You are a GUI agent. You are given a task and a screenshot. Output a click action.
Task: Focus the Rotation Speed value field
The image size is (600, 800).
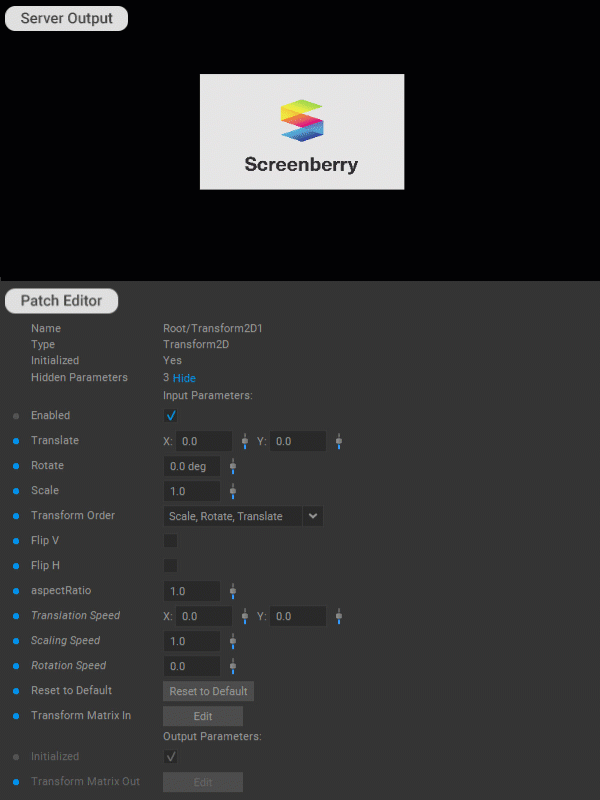tap(192, 666)
